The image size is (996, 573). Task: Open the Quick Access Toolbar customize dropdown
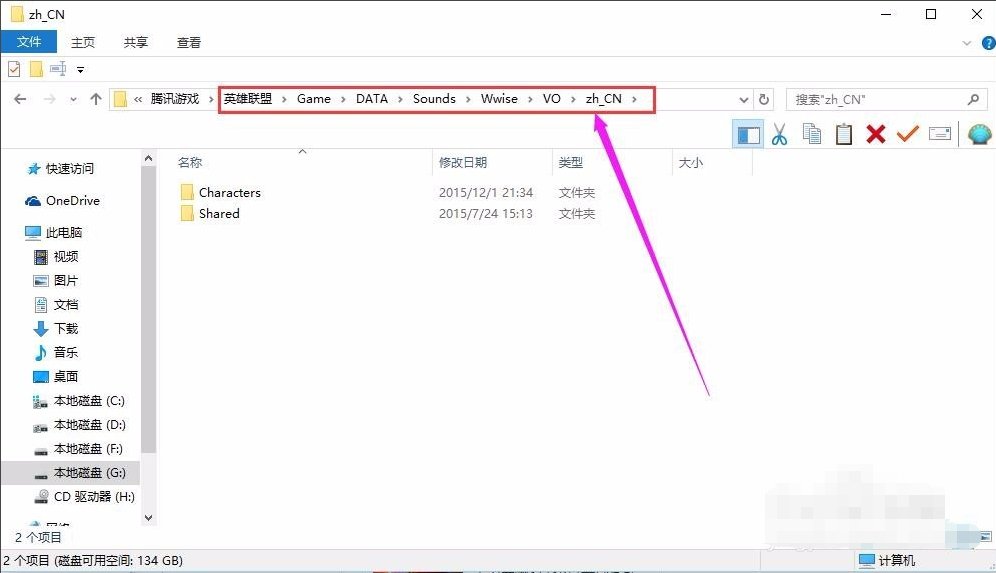click(80, 70)
